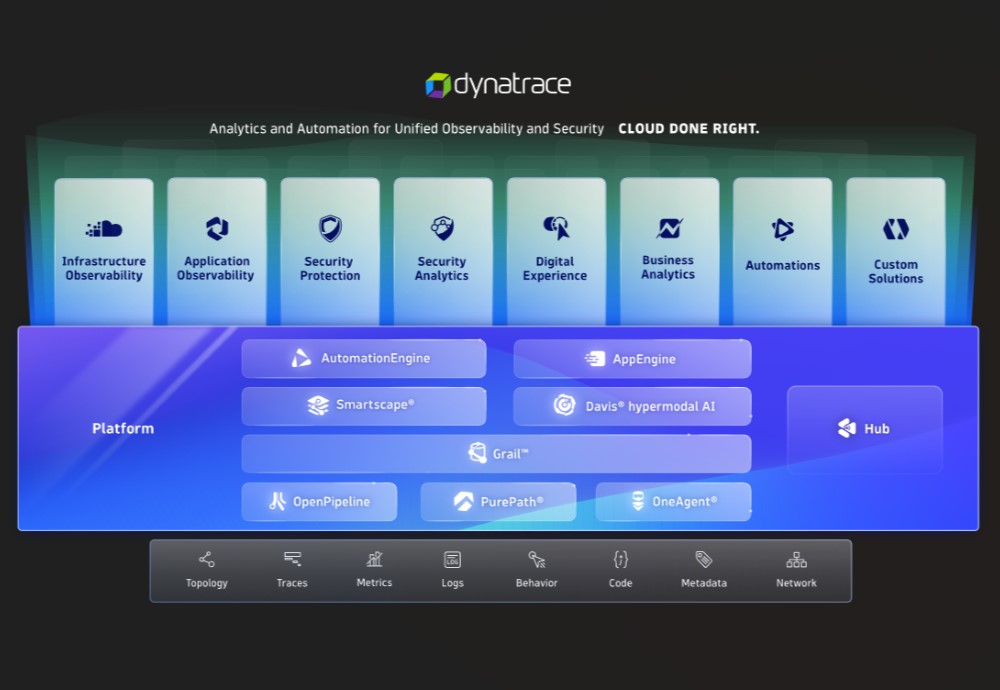Click the OpenPipeline icon
Image resolution: width=1000 pixels, height=690 pixels.
pyautogui.click(x=277, y=501)
